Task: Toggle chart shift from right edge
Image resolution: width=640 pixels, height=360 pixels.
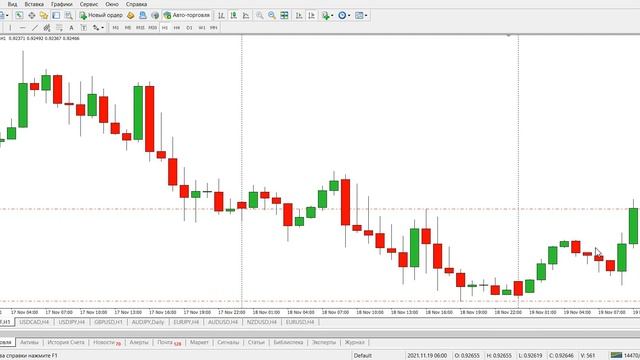Action: pyautogui.click(x=311, y=16)
